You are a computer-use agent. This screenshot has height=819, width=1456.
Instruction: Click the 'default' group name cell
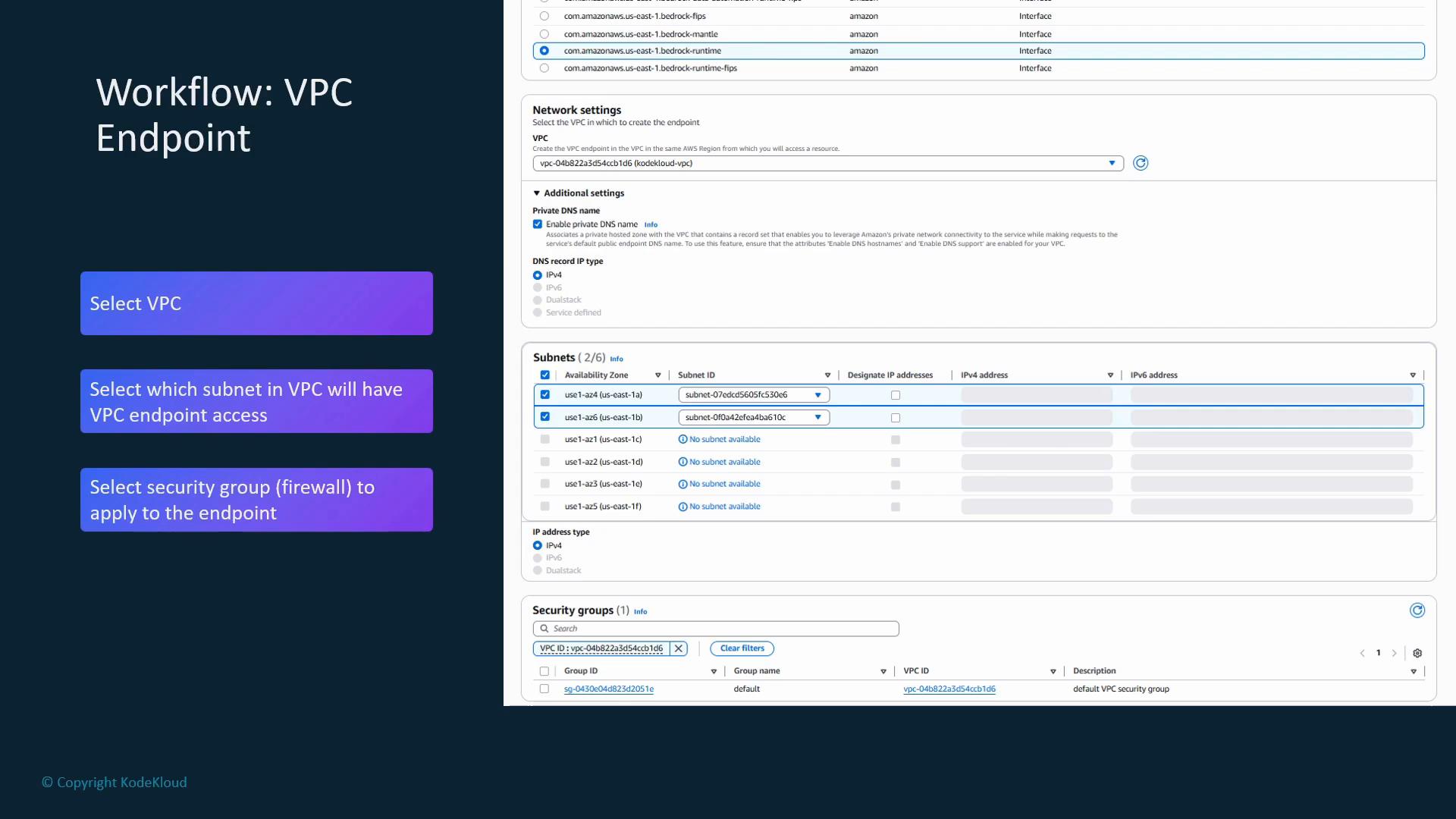747,689
